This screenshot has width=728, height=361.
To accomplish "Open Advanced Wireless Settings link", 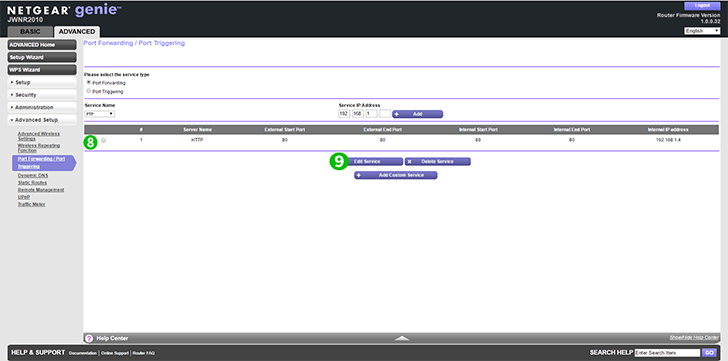I will coord(39,136).
